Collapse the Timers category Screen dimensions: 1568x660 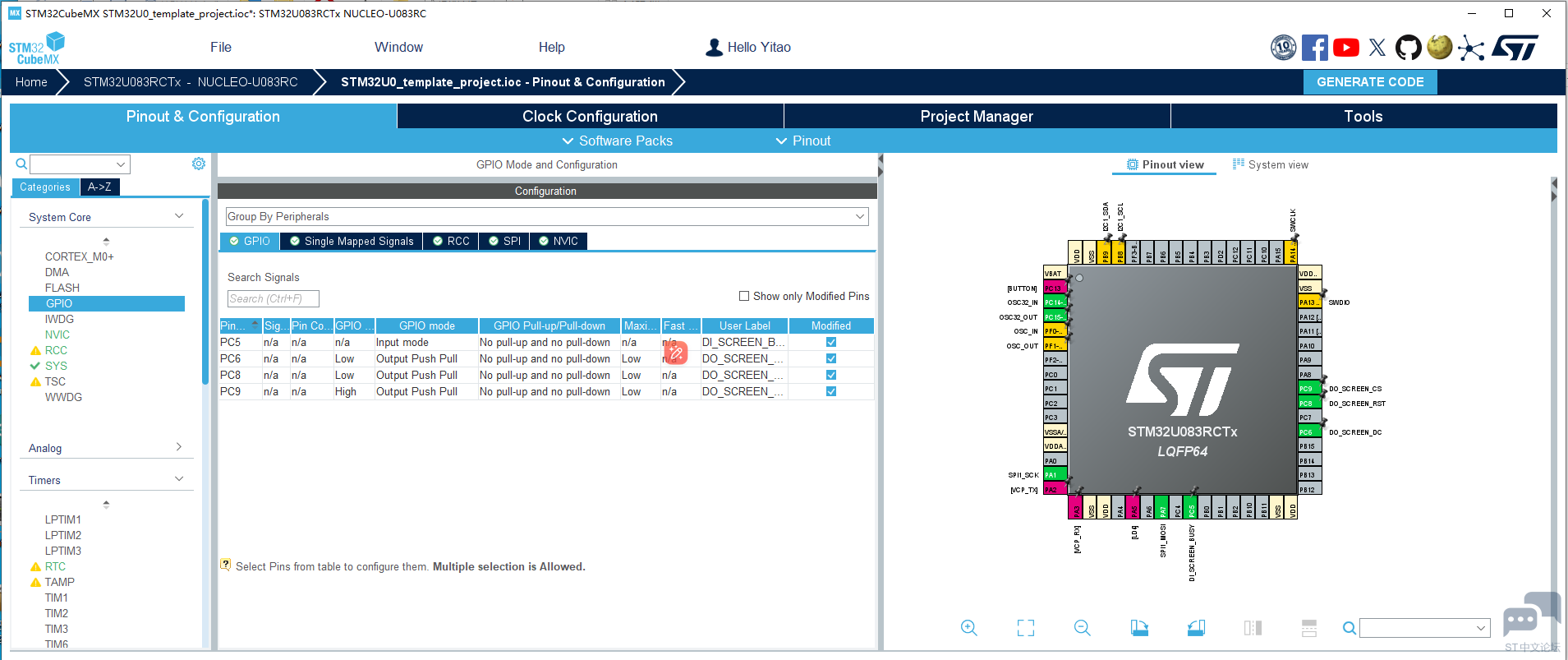click(x=179, y=479)
